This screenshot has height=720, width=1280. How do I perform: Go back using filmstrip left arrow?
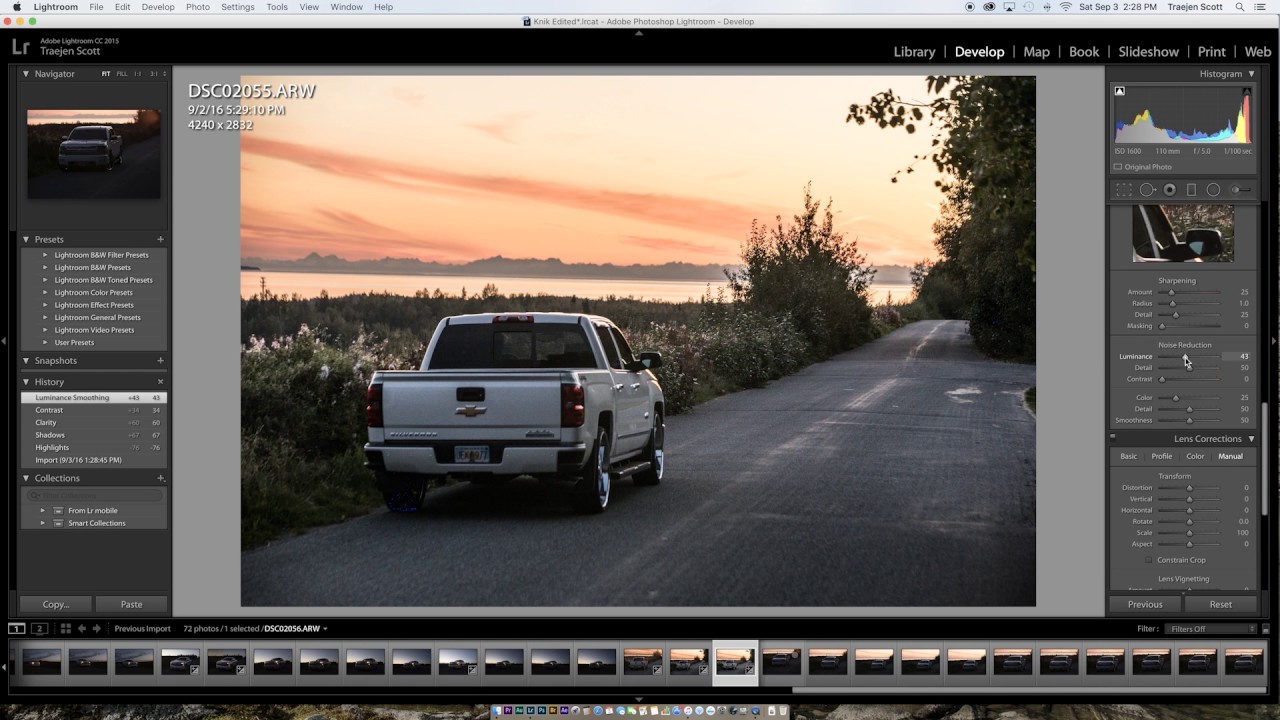pyautogui.click(x=82, y=628)
